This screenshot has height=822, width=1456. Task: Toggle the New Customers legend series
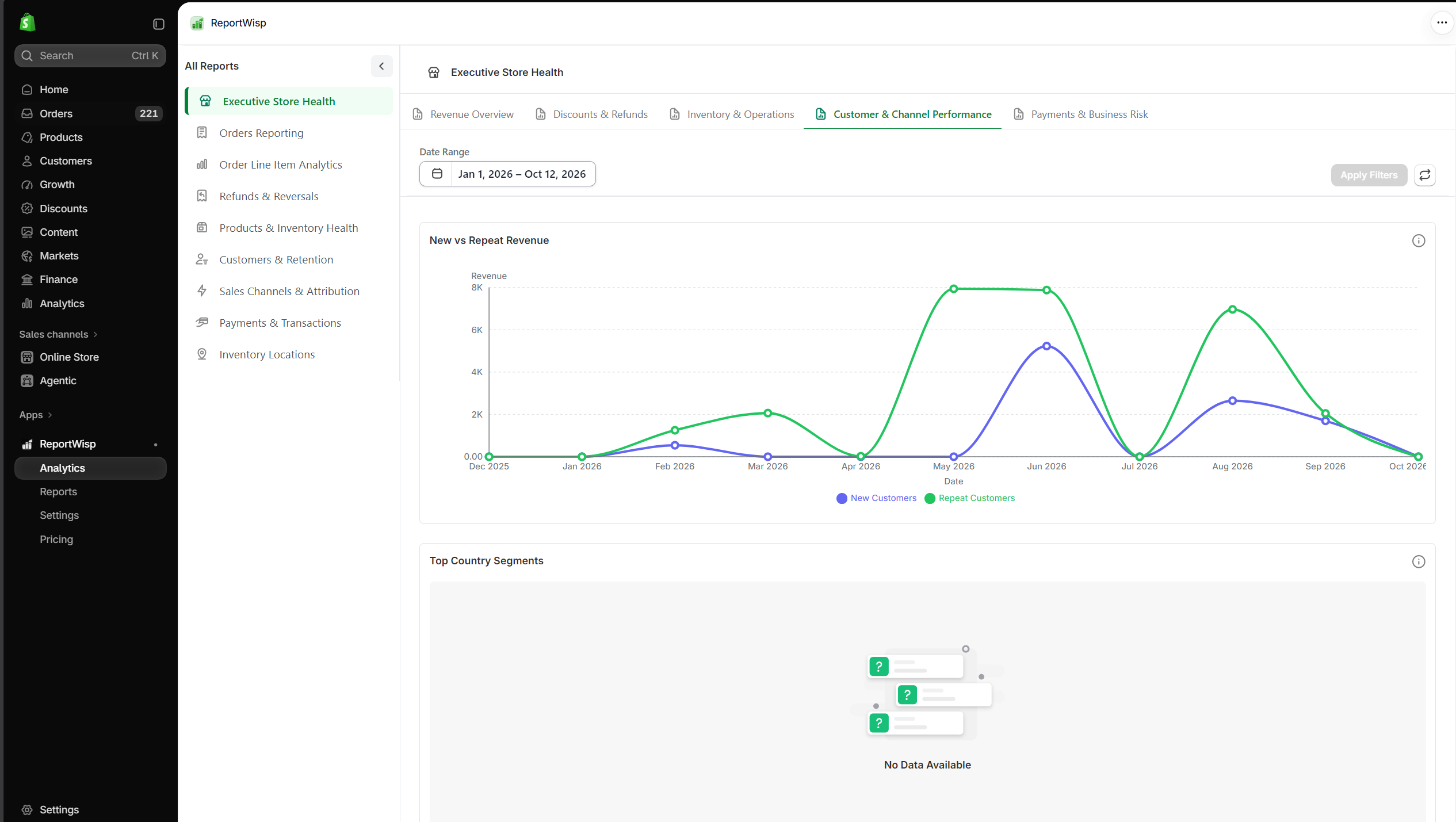[x=876, y=498]
